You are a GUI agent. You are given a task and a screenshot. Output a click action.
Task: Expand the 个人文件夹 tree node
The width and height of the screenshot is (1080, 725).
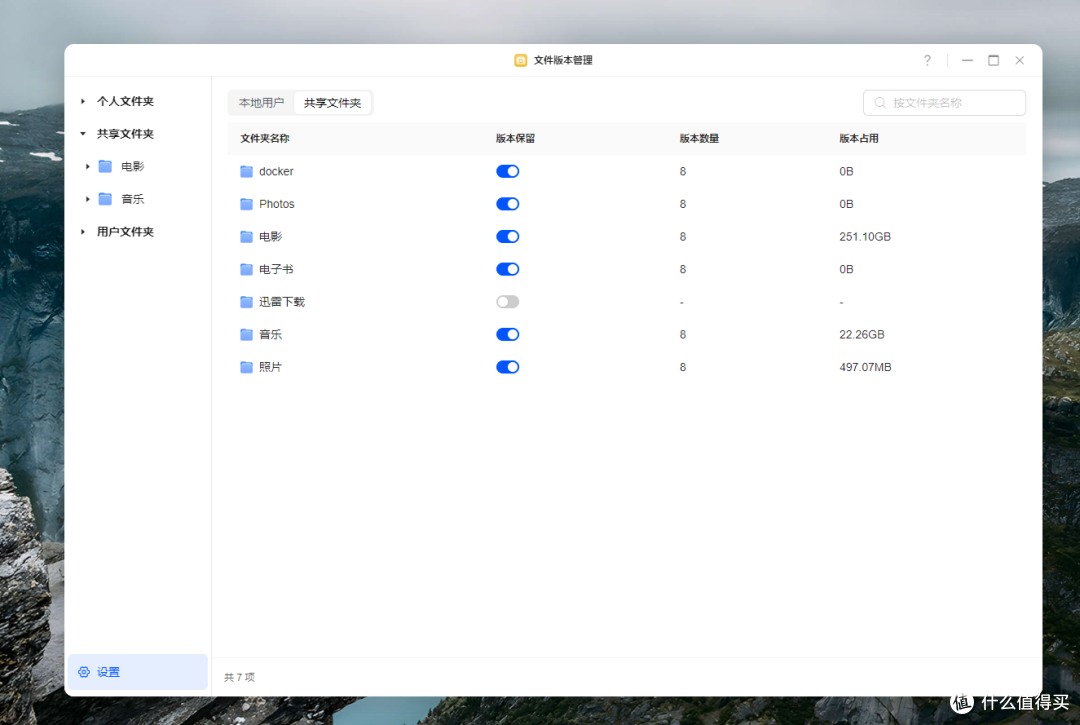[83, 101]
